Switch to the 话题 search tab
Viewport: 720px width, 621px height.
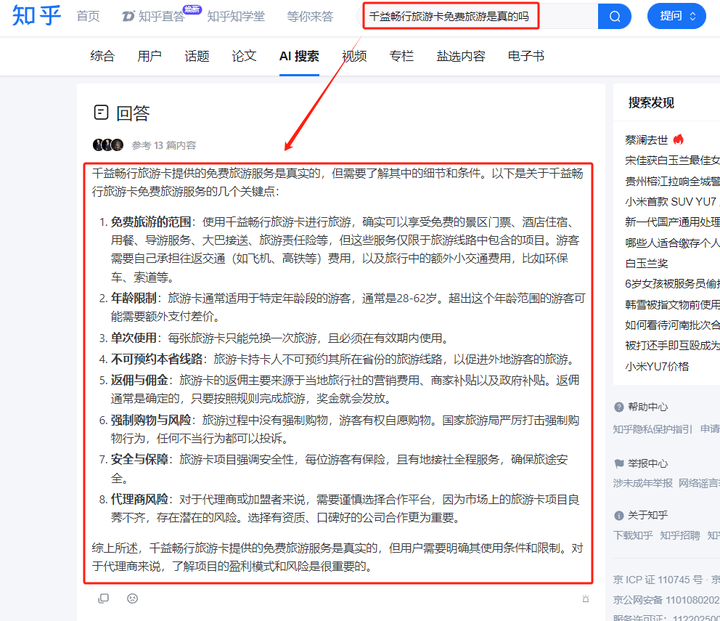point(197,56)
